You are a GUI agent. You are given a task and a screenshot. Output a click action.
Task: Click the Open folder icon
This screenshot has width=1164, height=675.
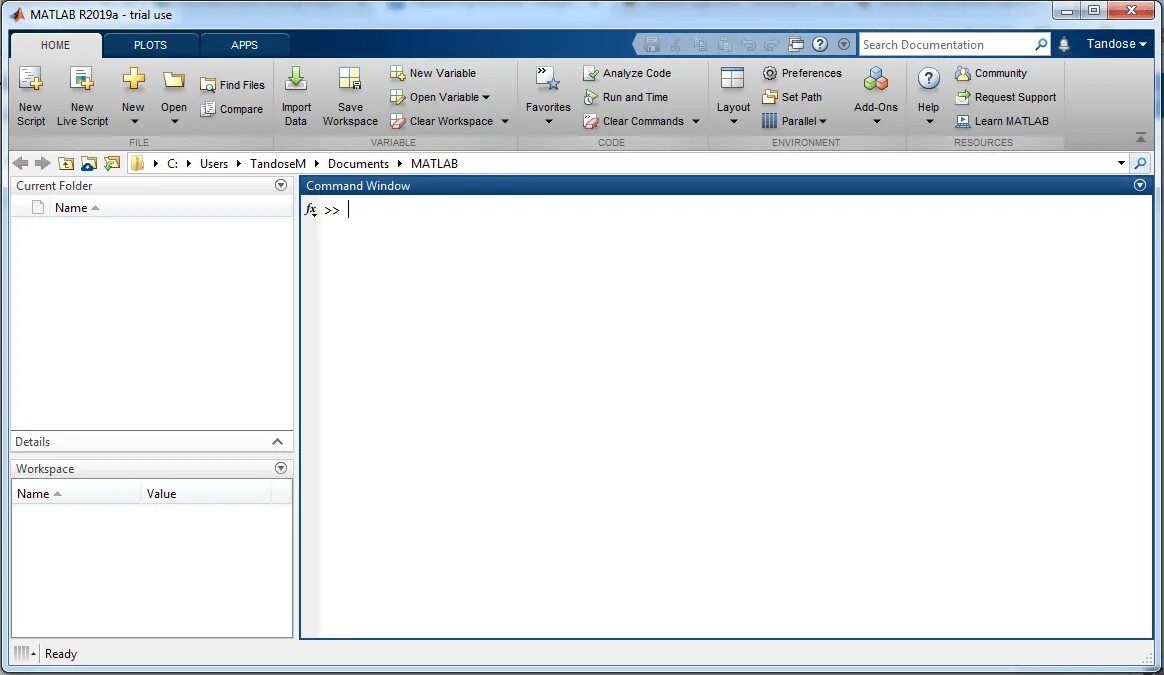[174, 79]
